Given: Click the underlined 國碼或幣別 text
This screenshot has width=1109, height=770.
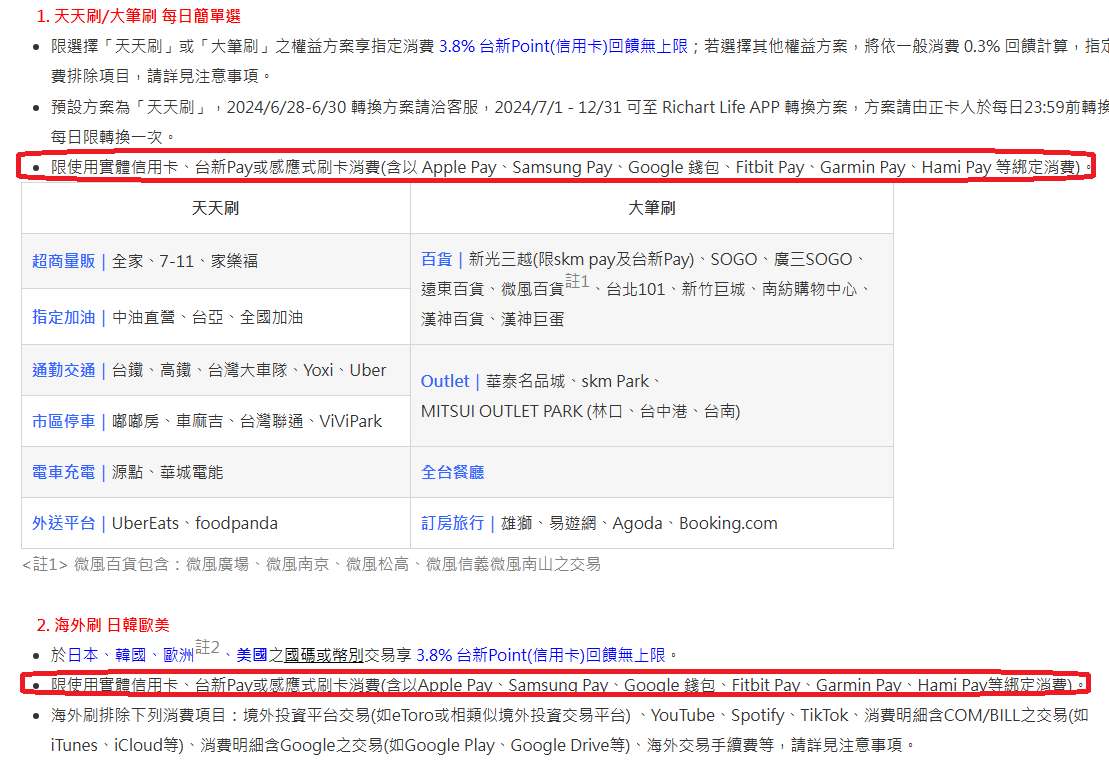Looking at the screenshot, I should [x=323, y=655].
